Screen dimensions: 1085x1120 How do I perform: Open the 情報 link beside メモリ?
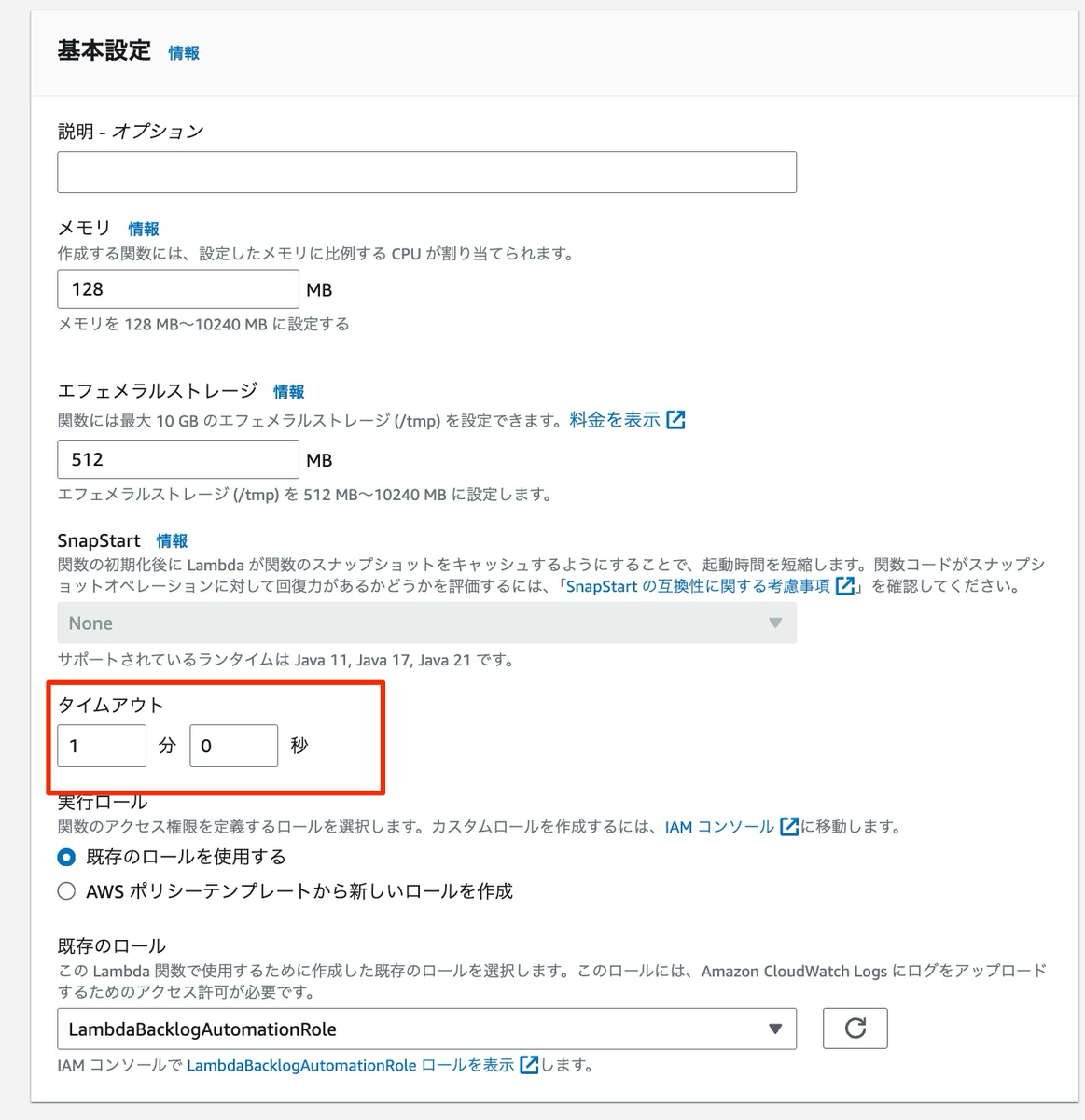(144, 229)
